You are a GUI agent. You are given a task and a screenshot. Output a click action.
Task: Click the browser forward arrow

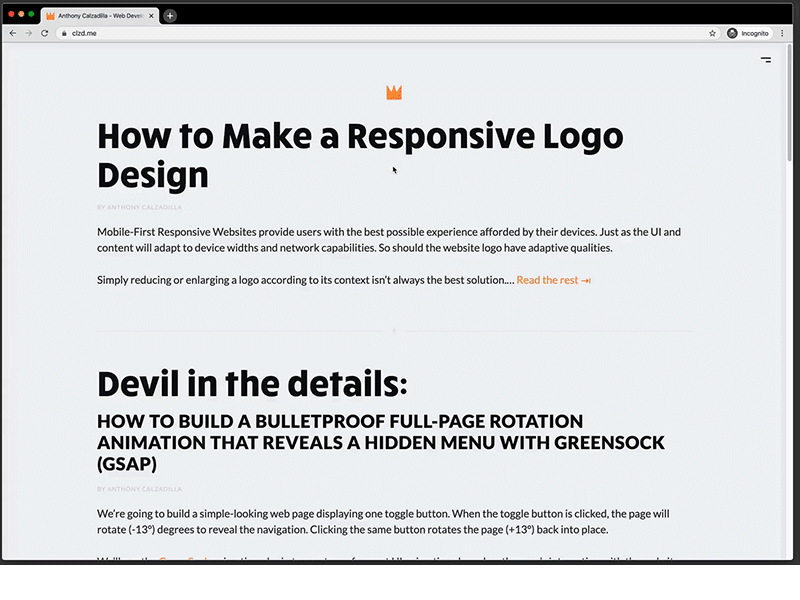pos(29,33)
